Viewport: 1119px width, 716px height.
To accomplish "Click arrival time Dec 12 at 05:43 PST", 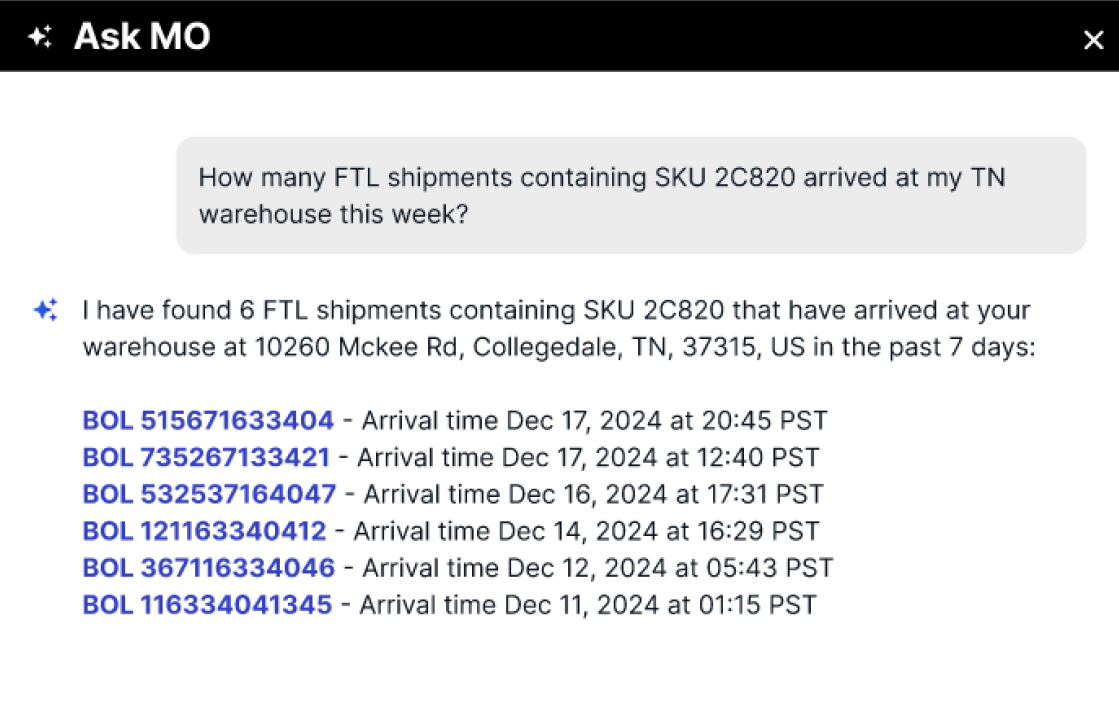I will [x=598, y=568].
